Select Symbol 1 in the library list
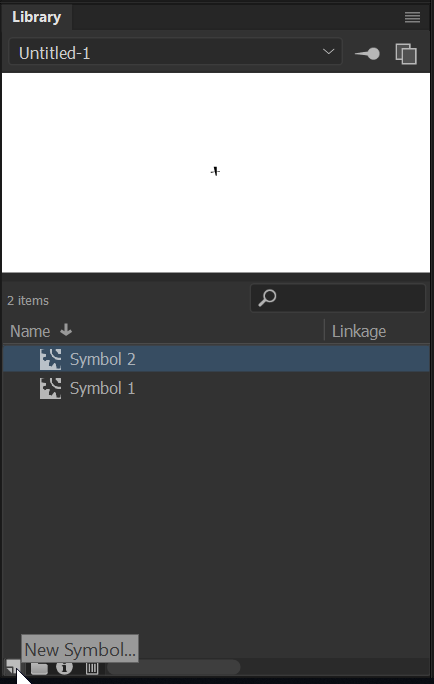 216,388
